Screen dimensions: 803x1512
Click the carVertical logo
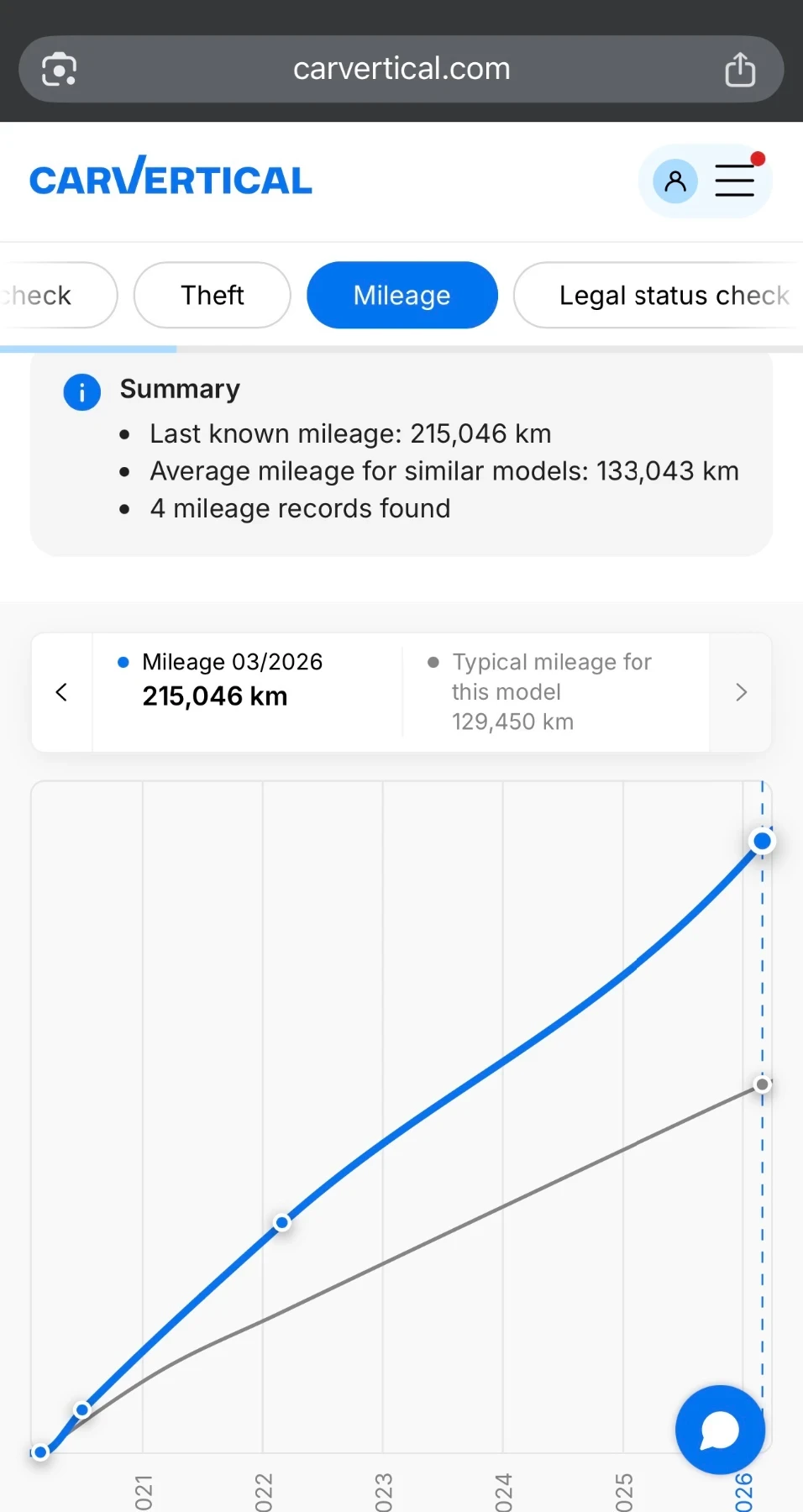[x=171, y=176]
